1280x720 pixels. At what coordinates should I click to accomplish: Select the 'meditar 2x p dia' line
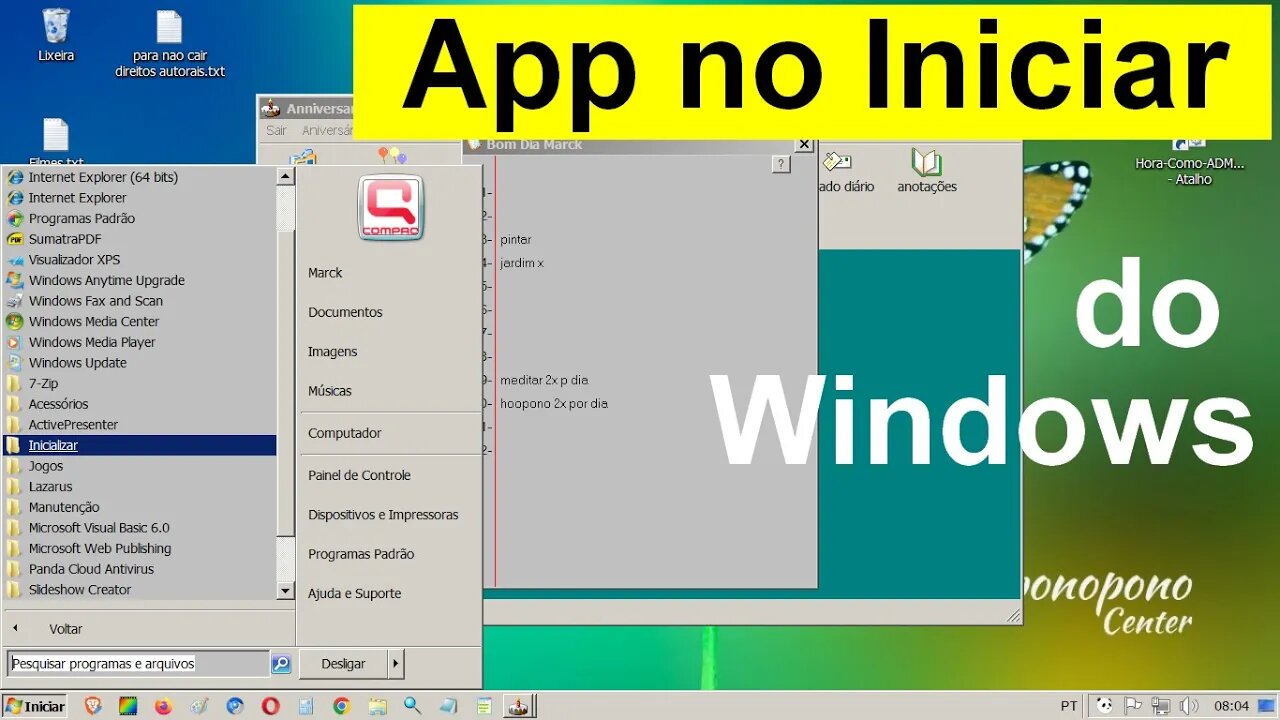(x=544, y=380)
